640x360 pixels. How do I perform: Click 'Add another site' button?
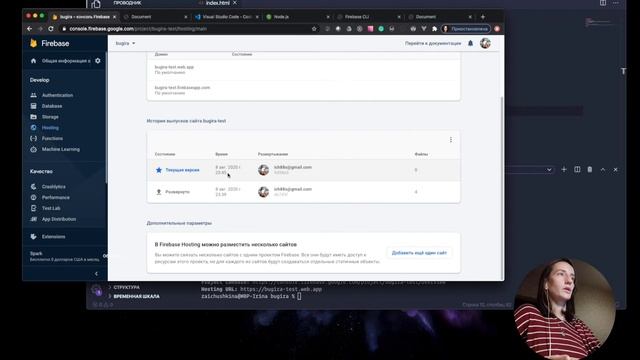(x=419, y=253)
